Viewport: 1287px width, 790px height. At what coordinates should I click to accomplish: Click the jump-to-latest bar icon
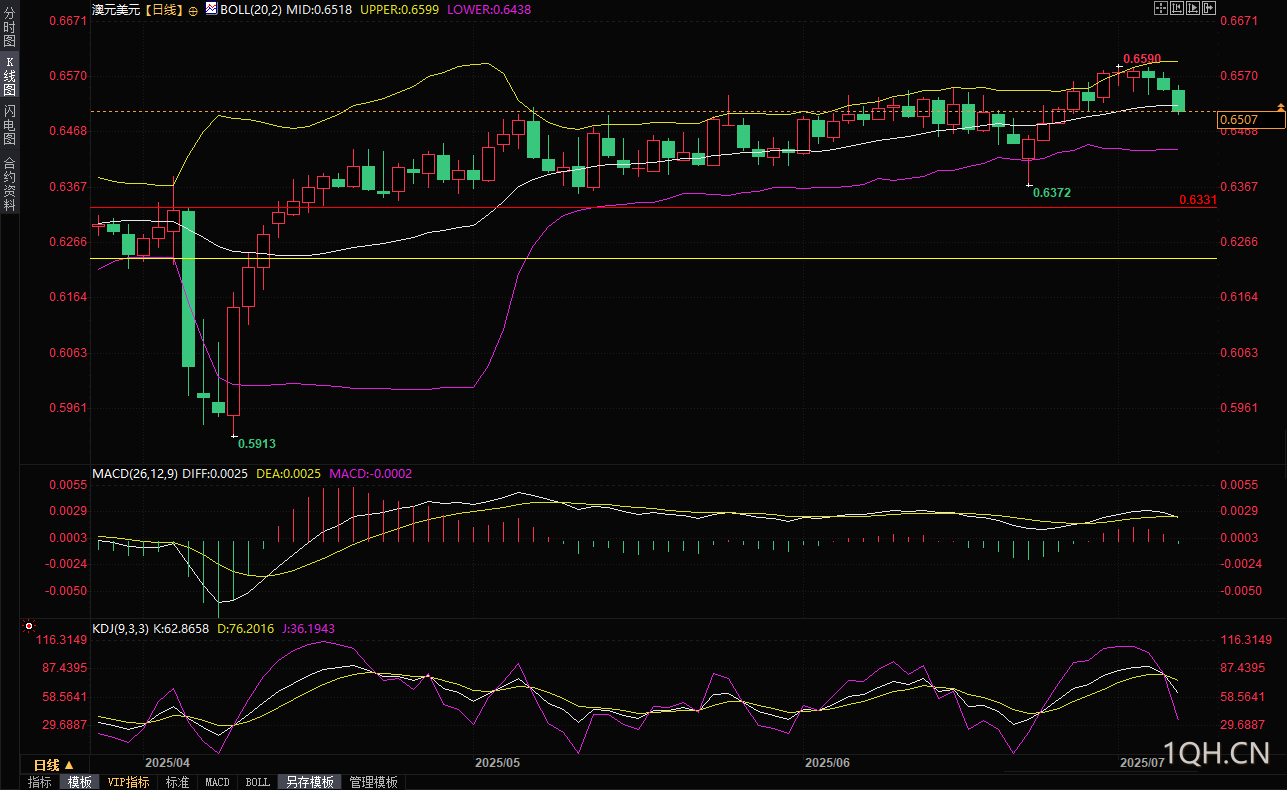[x=1211, y=8]
